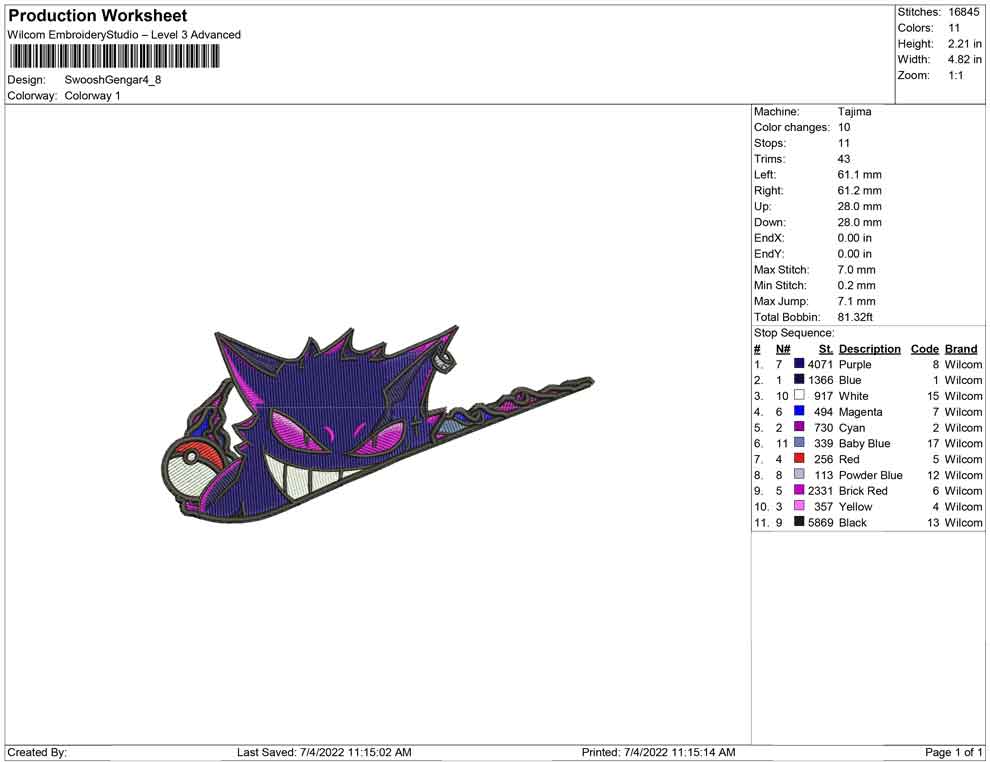990x762 pixels.
Task: Click the Colors count '11' in header
Action: (x=954, y=28)
